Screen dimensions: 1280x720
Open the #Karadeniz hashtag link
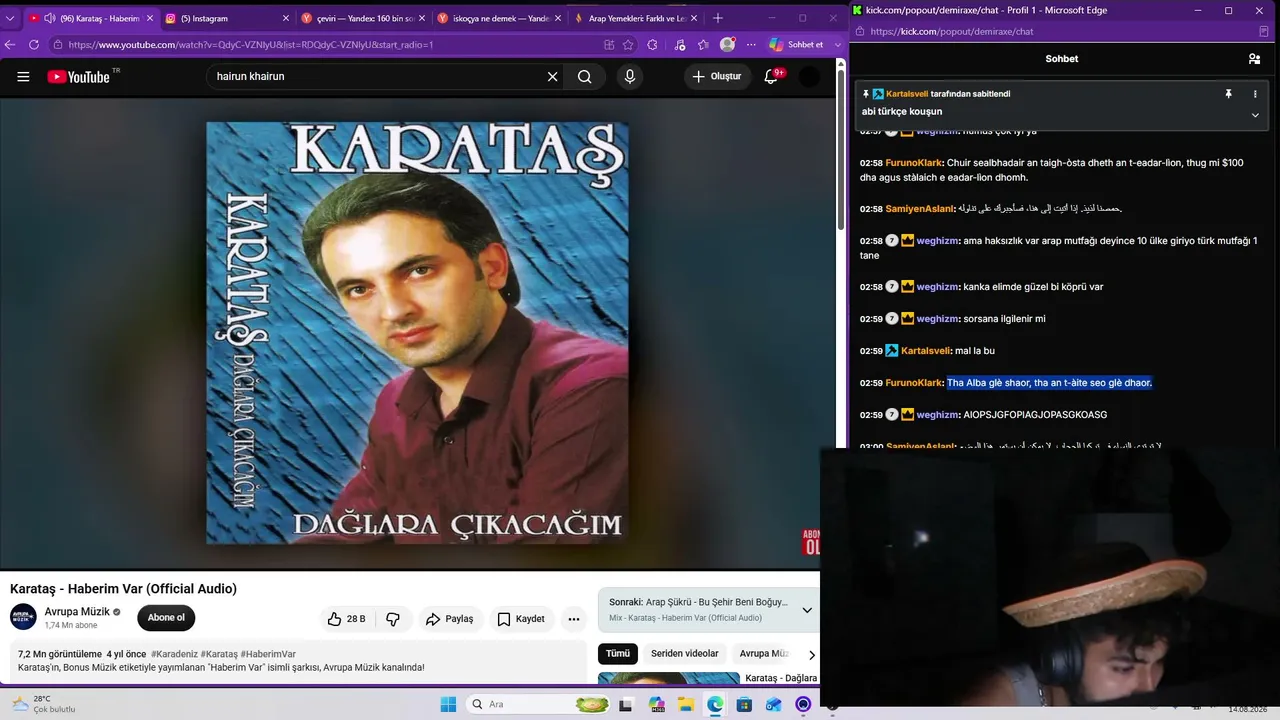(174, 654)
